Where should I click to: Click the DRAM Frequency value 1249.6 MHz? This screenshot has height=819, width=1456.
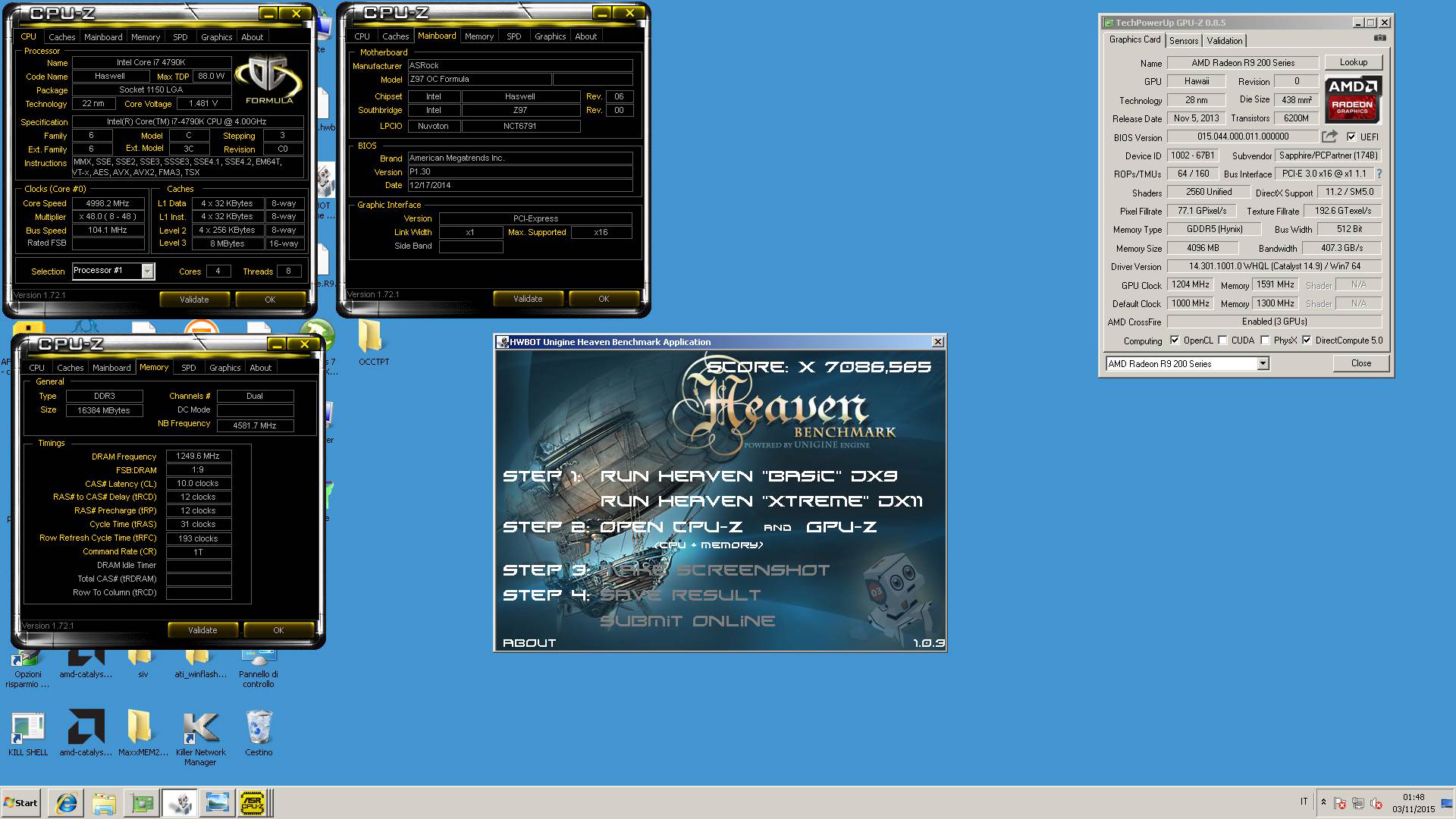tap(198, 457)
